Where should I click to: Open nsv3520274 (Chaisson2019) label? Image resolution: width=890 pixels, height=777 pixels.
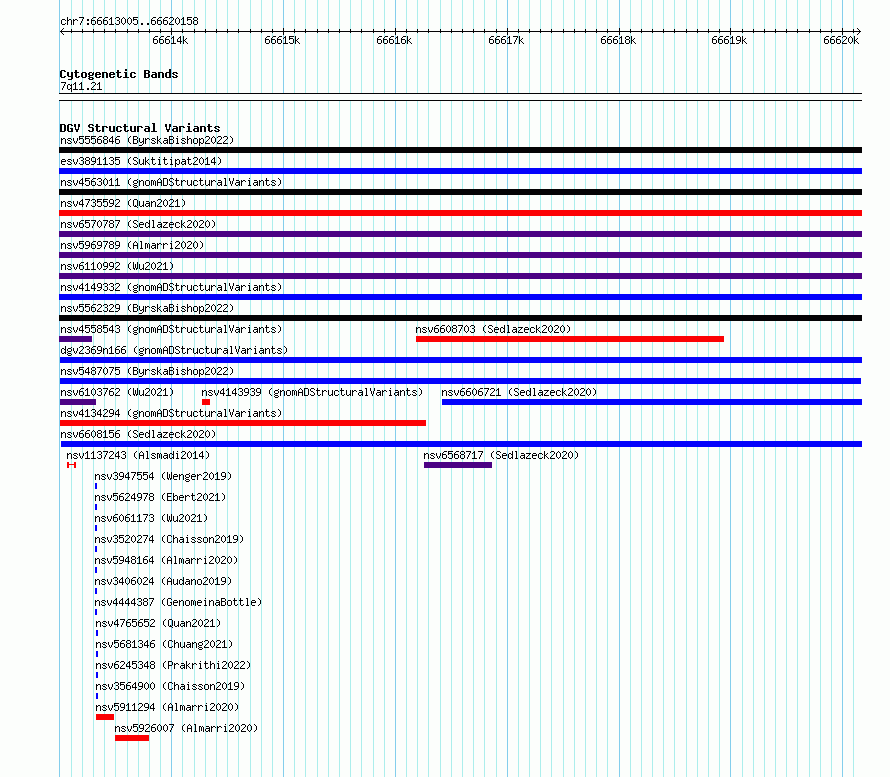pos(169,539)
